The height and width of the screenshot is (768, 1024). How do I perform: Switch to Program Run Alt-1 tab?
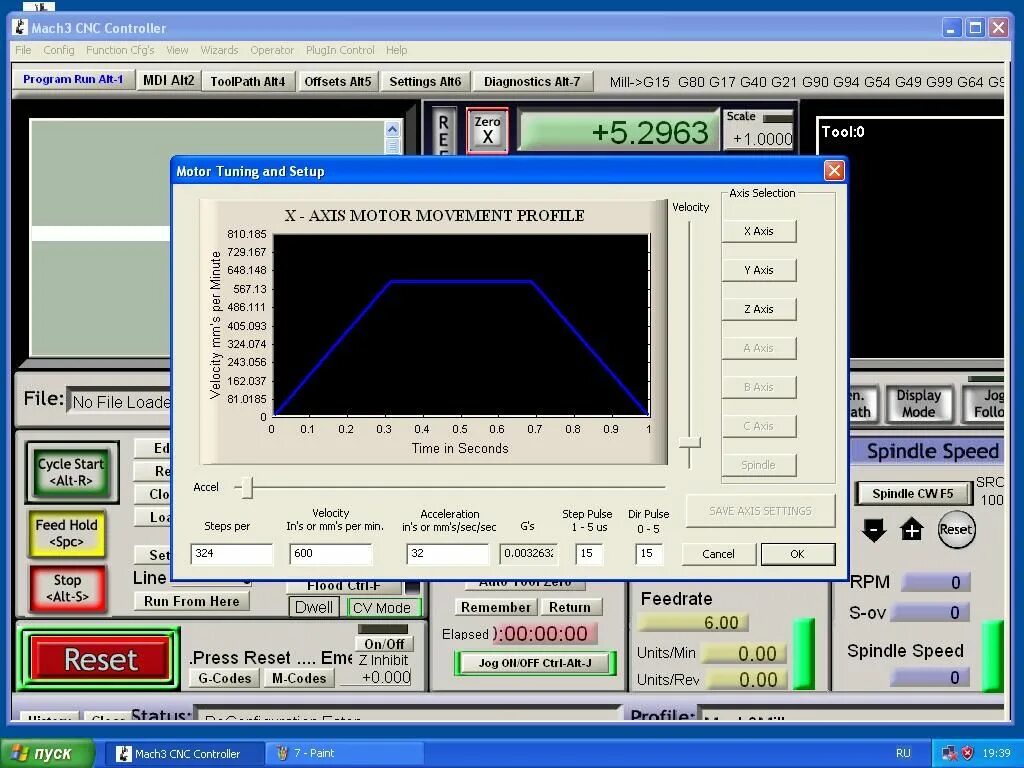tap(73, 79)
